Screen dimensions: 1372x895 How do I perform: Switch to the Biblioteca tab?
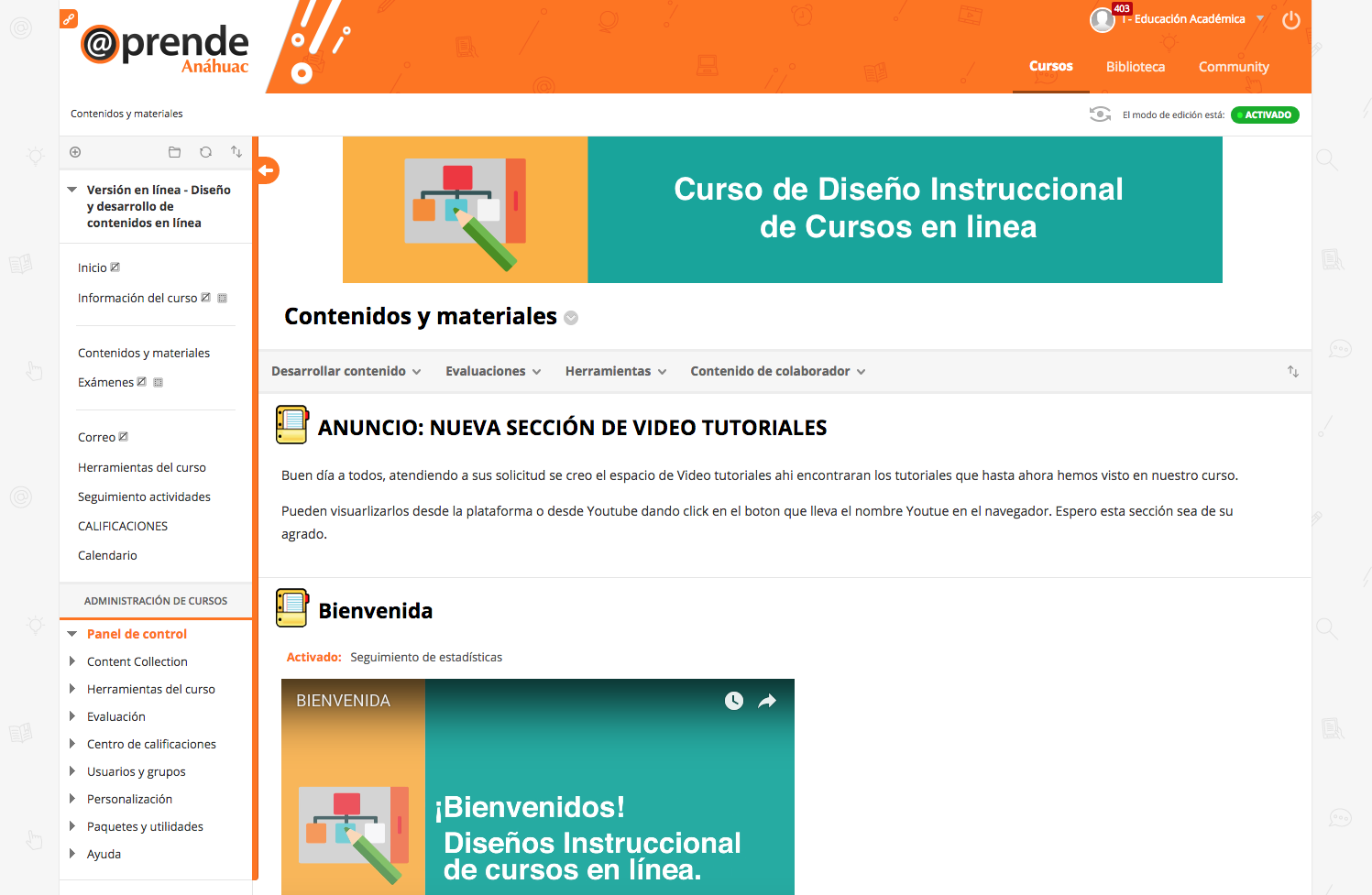click(1135, 67)
